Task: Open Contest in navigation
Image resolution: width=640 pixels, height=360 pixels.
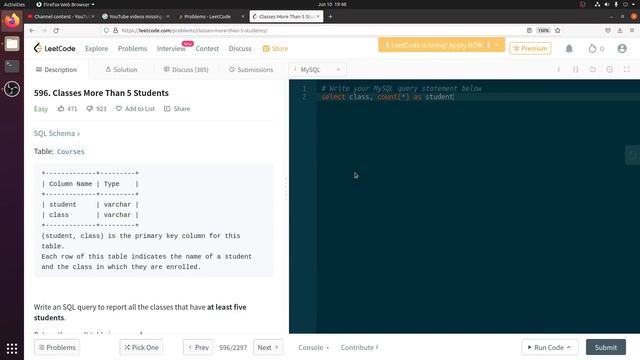Action: 207,49
